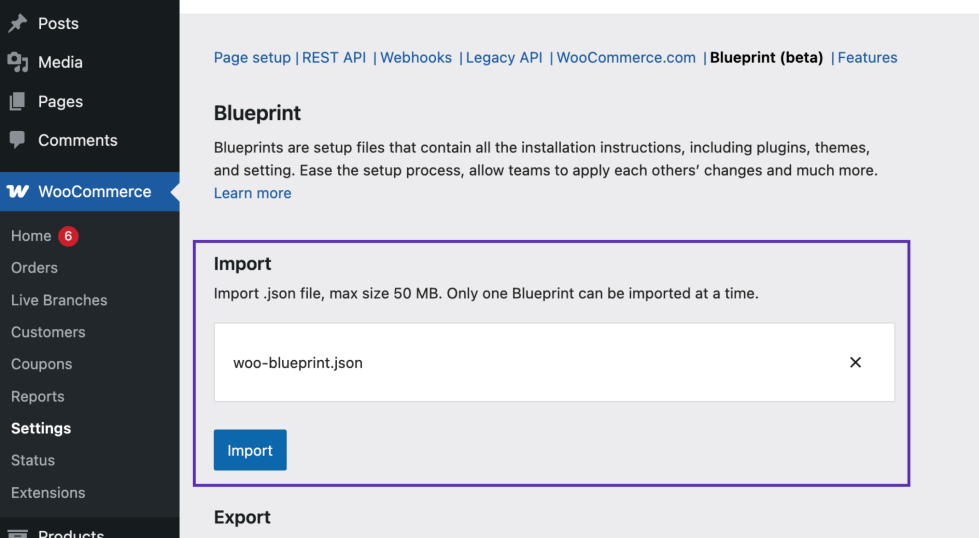Open the Coupons submenu item
This screenshot has width=979, height=538.
[42, 364]
